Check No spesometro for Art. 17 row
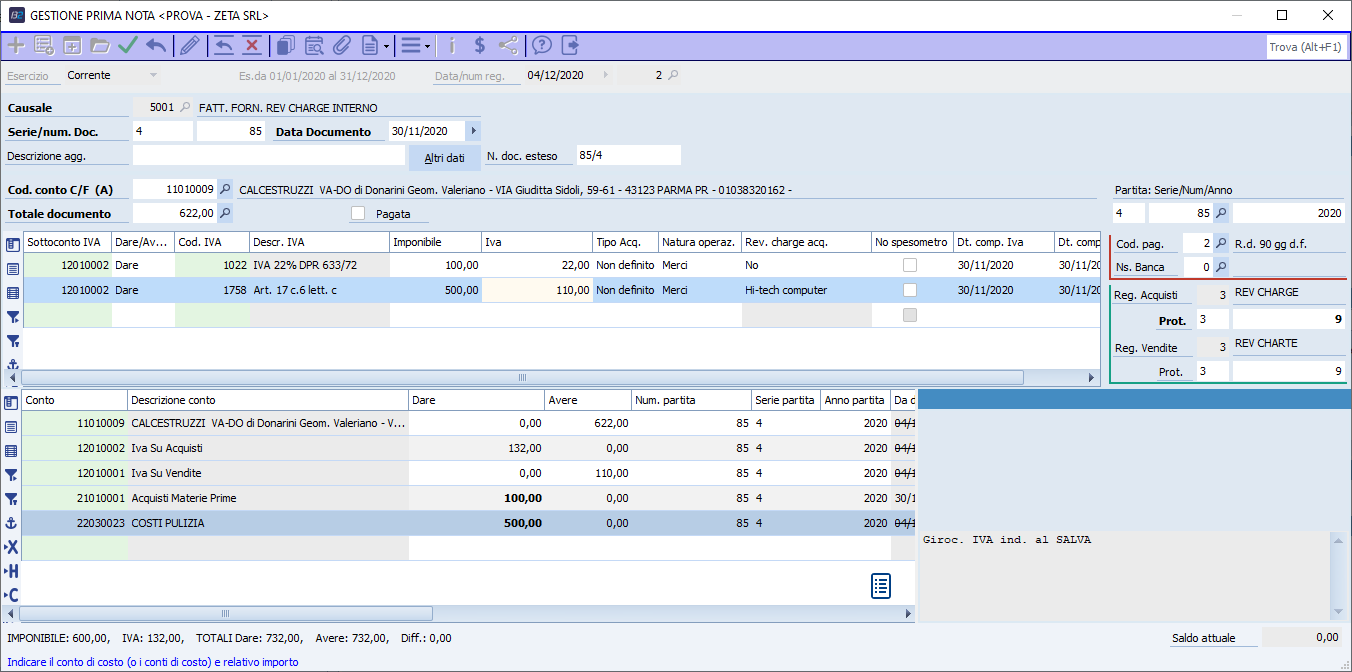1352x672 pixels. pyautogui.click(x=910, y=290)
